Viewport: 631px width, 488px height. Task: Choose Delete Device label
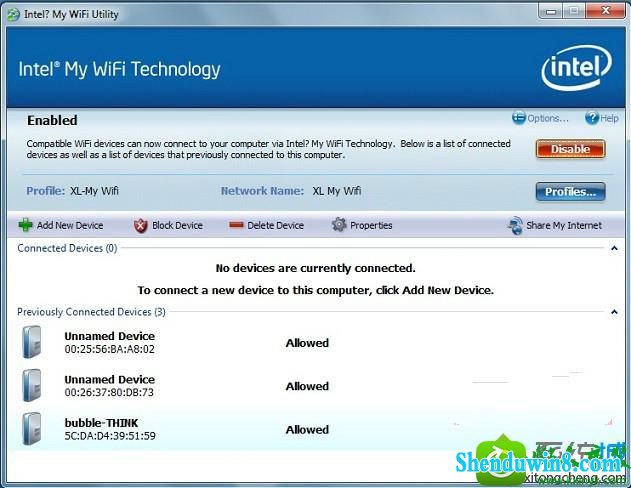275,225
